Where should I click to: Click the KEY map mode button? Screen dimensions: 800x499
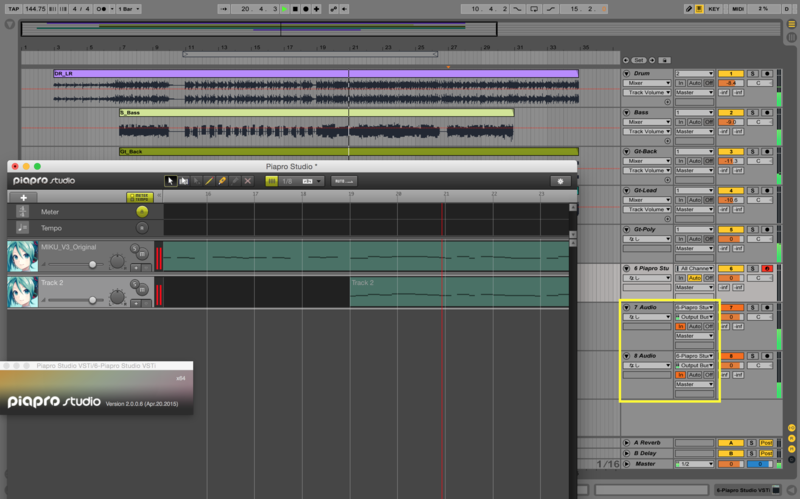pyautogui.click(x=714, y=9)
